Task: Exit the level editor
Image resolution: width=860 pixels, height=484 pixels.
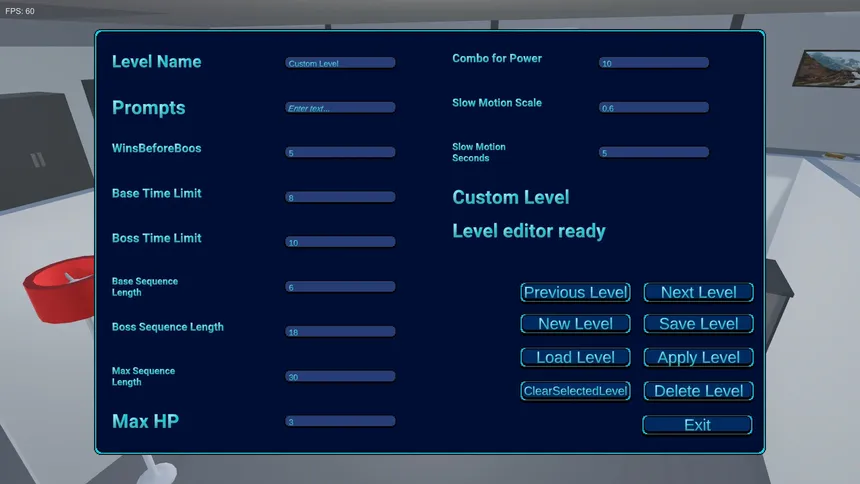Action: pyautogui.click(x=697, y=425)
